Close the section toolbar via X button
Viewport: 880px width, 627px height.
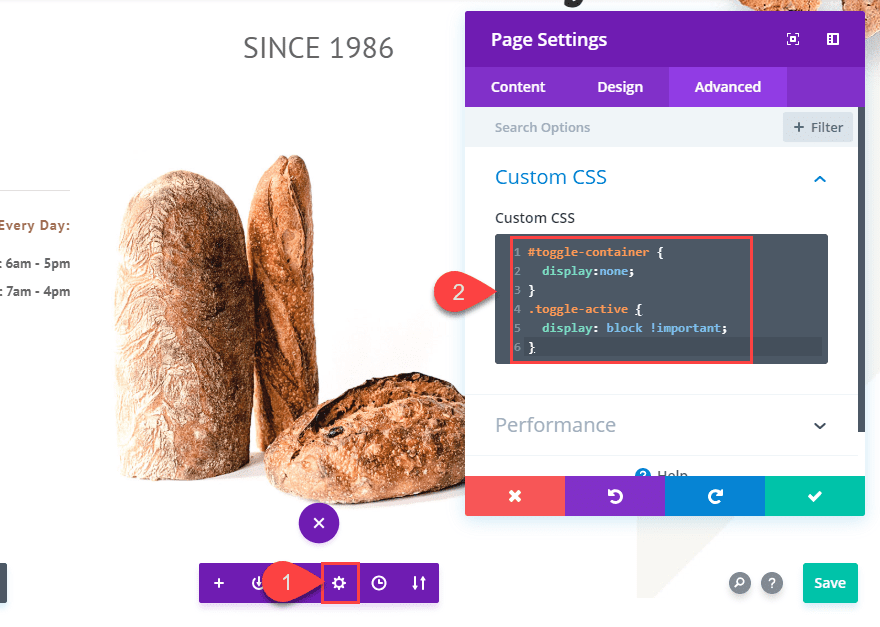coord(318,523)
